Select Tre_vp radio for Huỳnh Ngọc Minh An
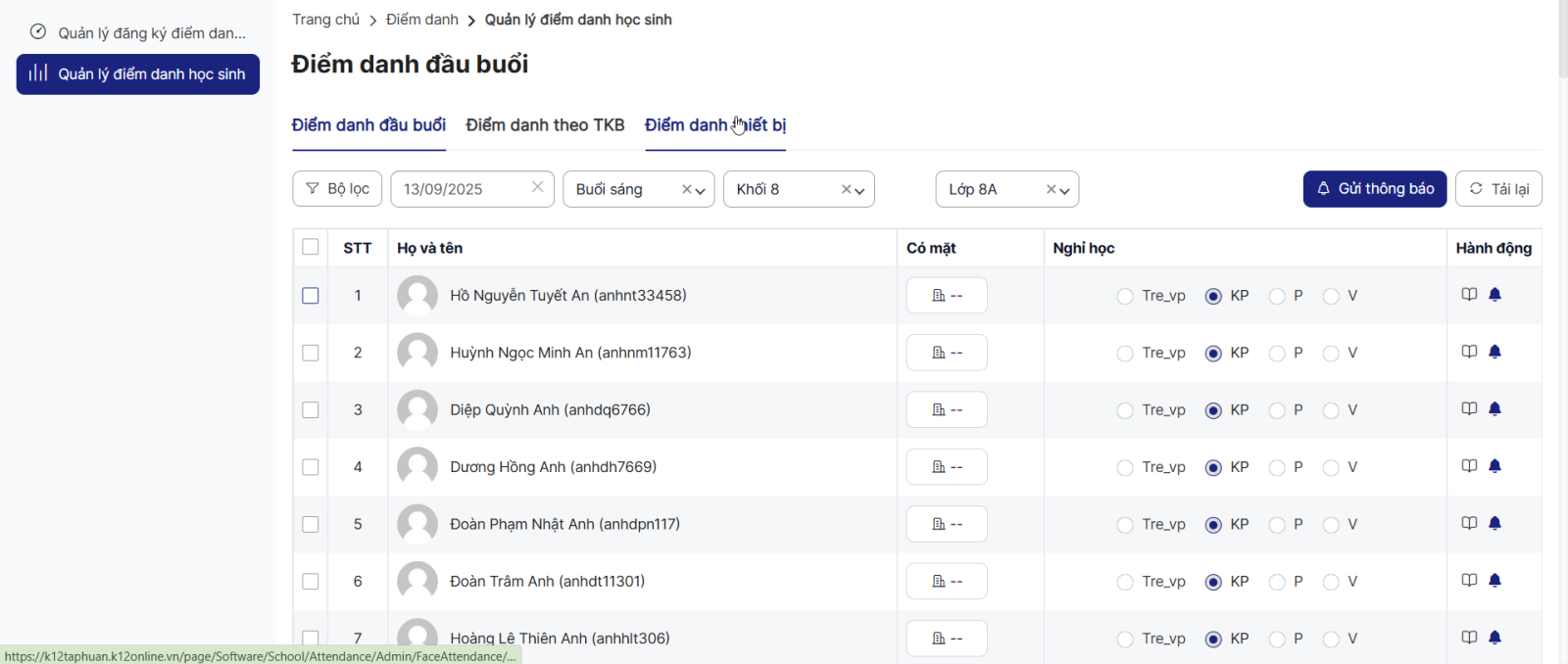1568x664 pixels. [x=1125, y=354]
